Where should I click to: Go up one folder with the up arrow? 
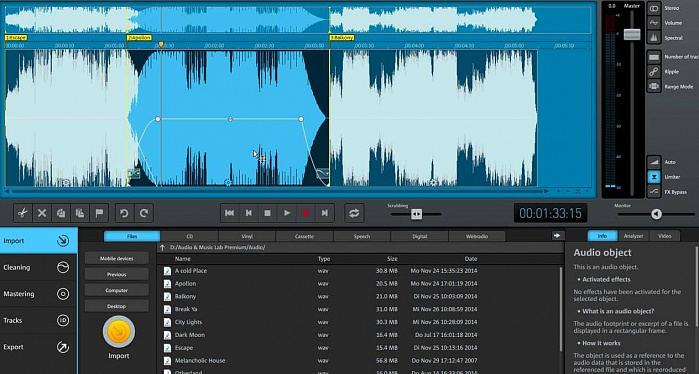(163, 247)
